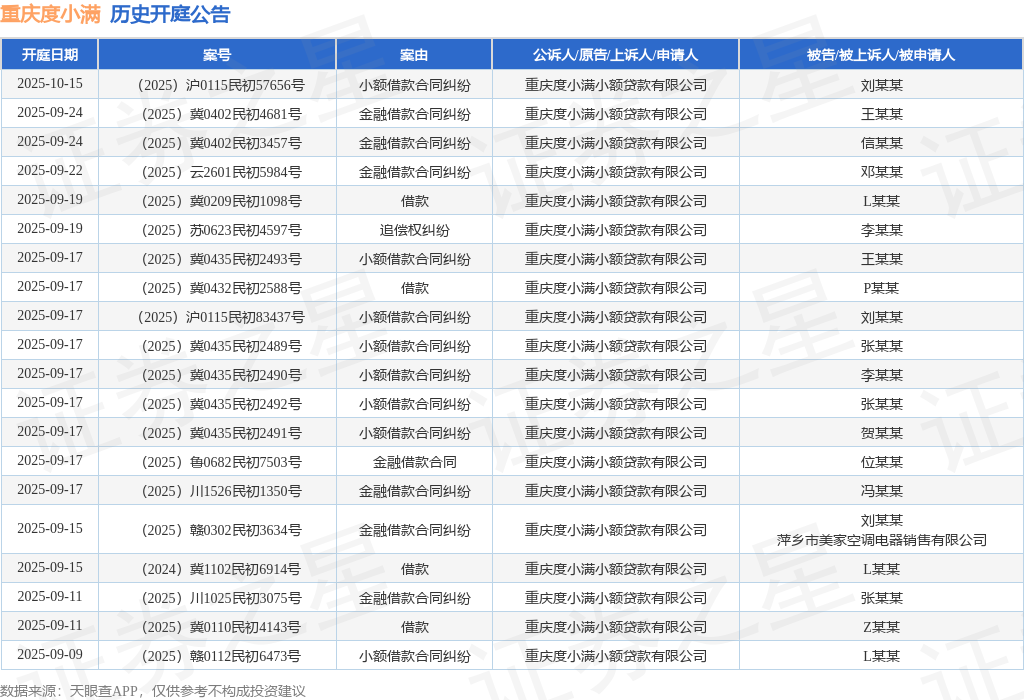Image resolution: width=1024 pixels, height=700 pixels.
Task: Click defendant 李某某 in 苏0623民初4597号 row
Action: (x=882, y=230)
